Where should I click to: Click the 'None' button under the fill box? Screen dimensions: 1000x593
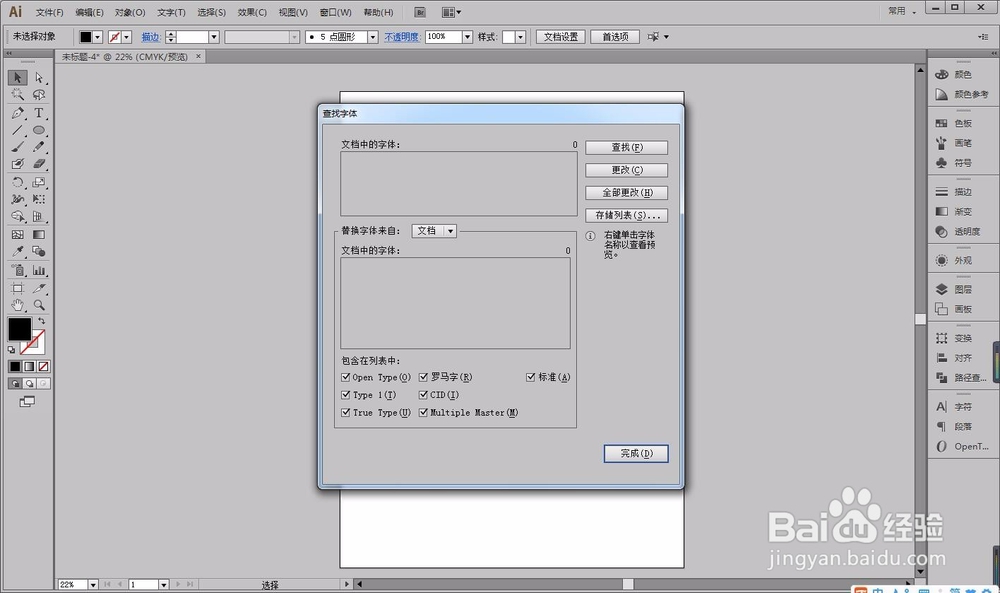[43, 367]
